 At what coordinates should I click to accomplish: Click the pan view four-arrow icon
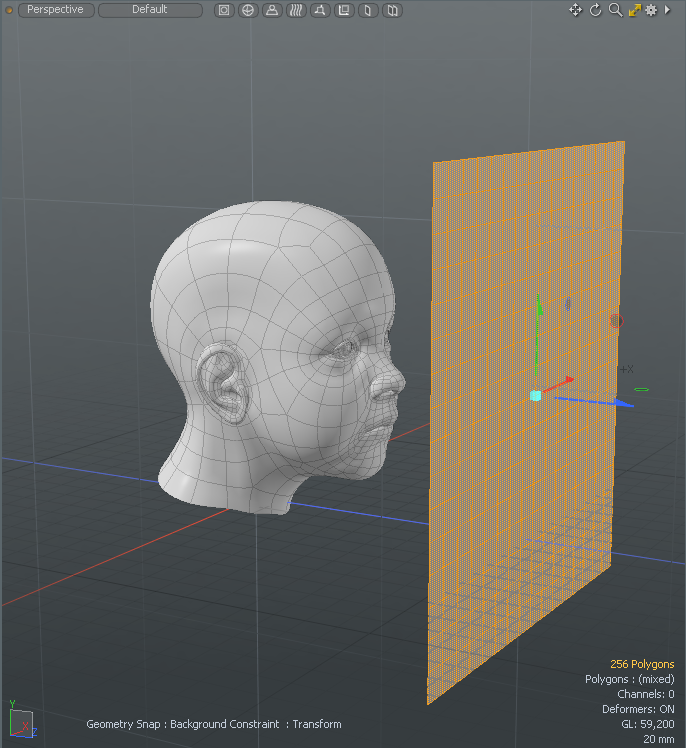[x=576, y=10]
